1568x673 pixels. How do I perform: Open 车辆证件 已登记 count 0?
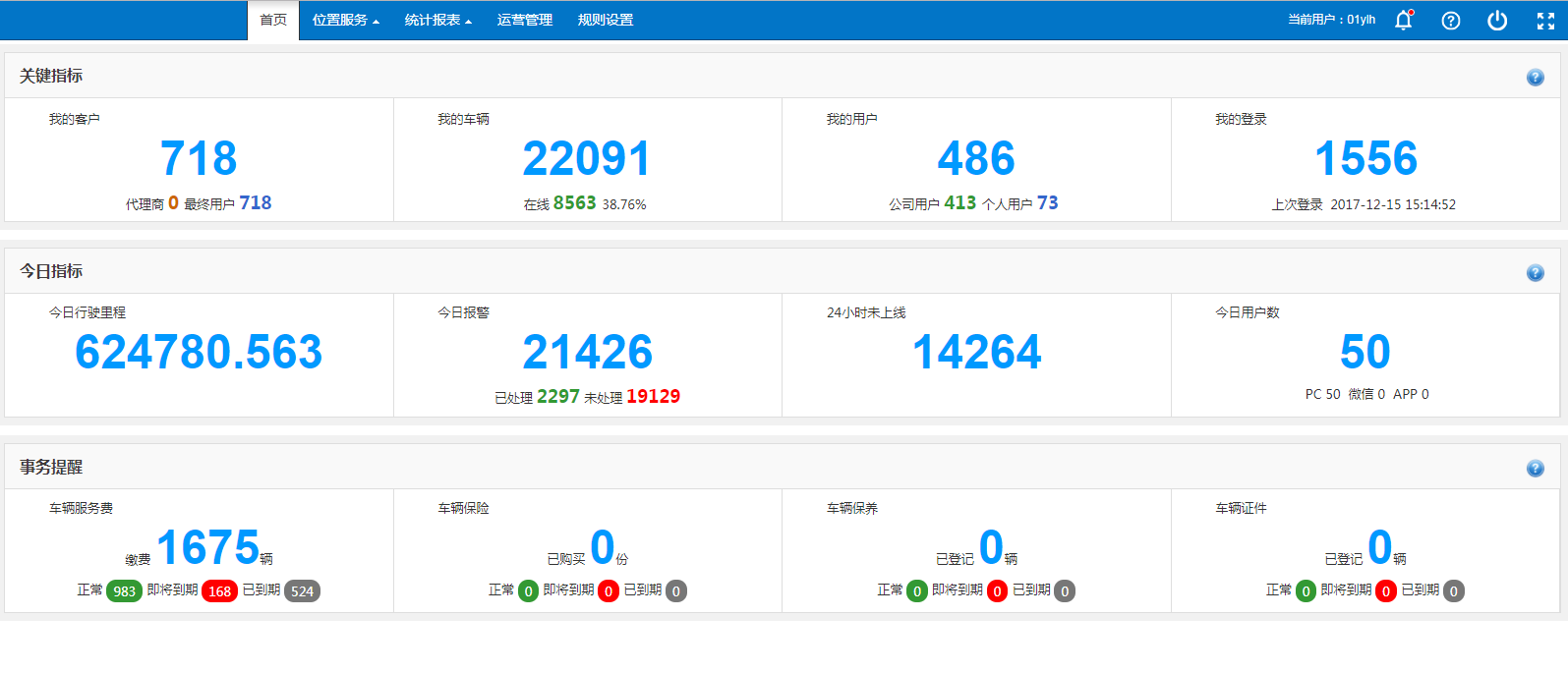pyautogui.click(x=1379, y=547)
